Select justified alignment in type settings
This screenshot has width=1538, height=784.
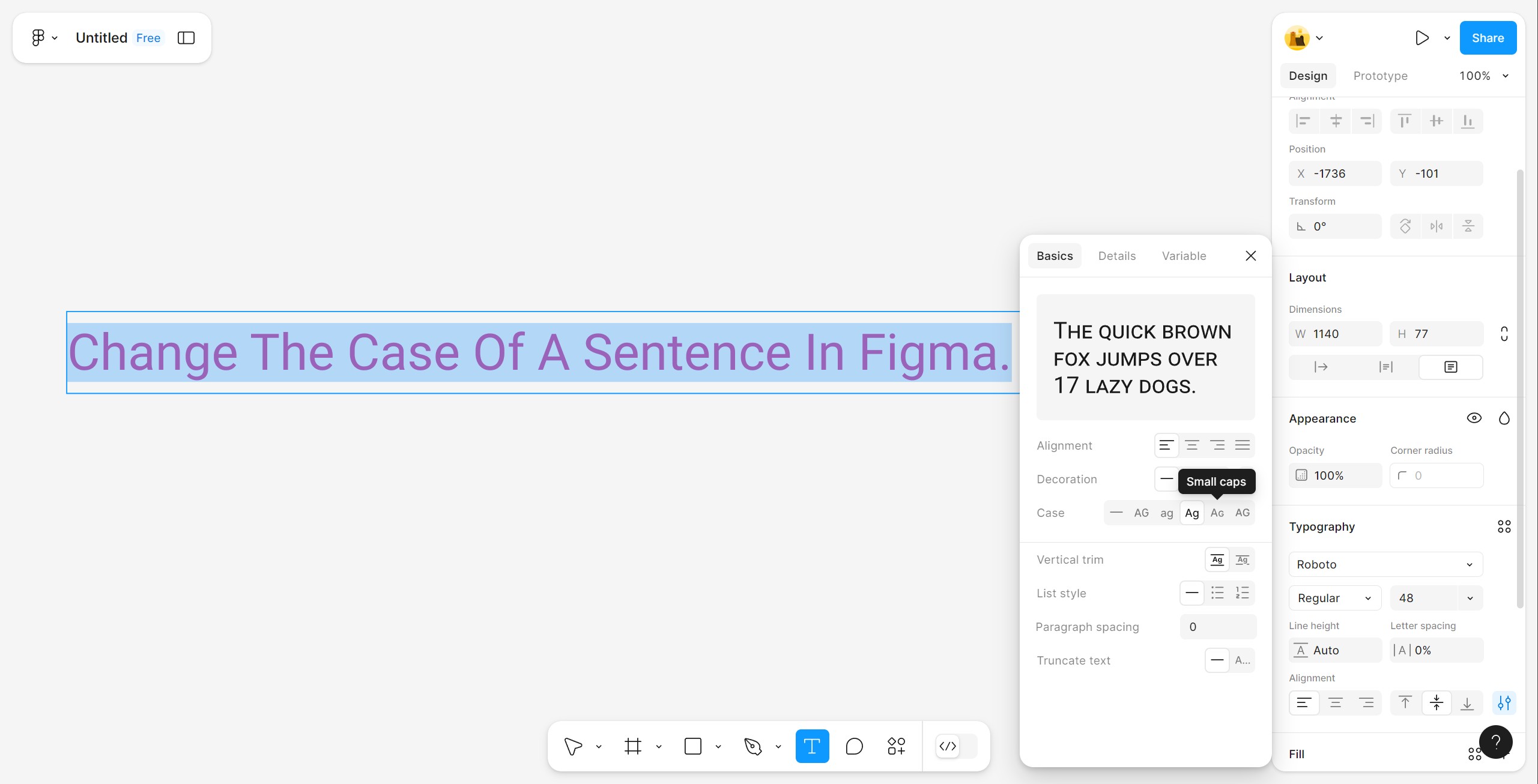click(x=1243, y=445)
